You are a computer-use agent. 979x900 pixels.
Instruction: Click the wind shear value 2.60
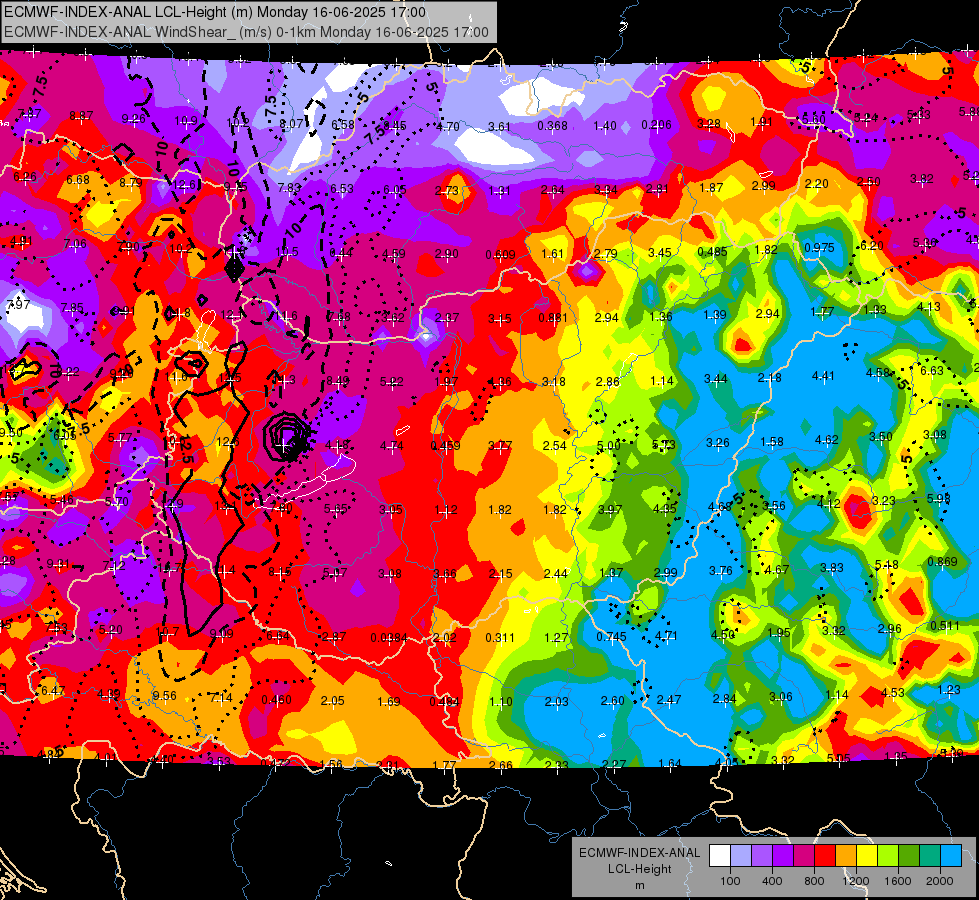[x=612, y=701]
